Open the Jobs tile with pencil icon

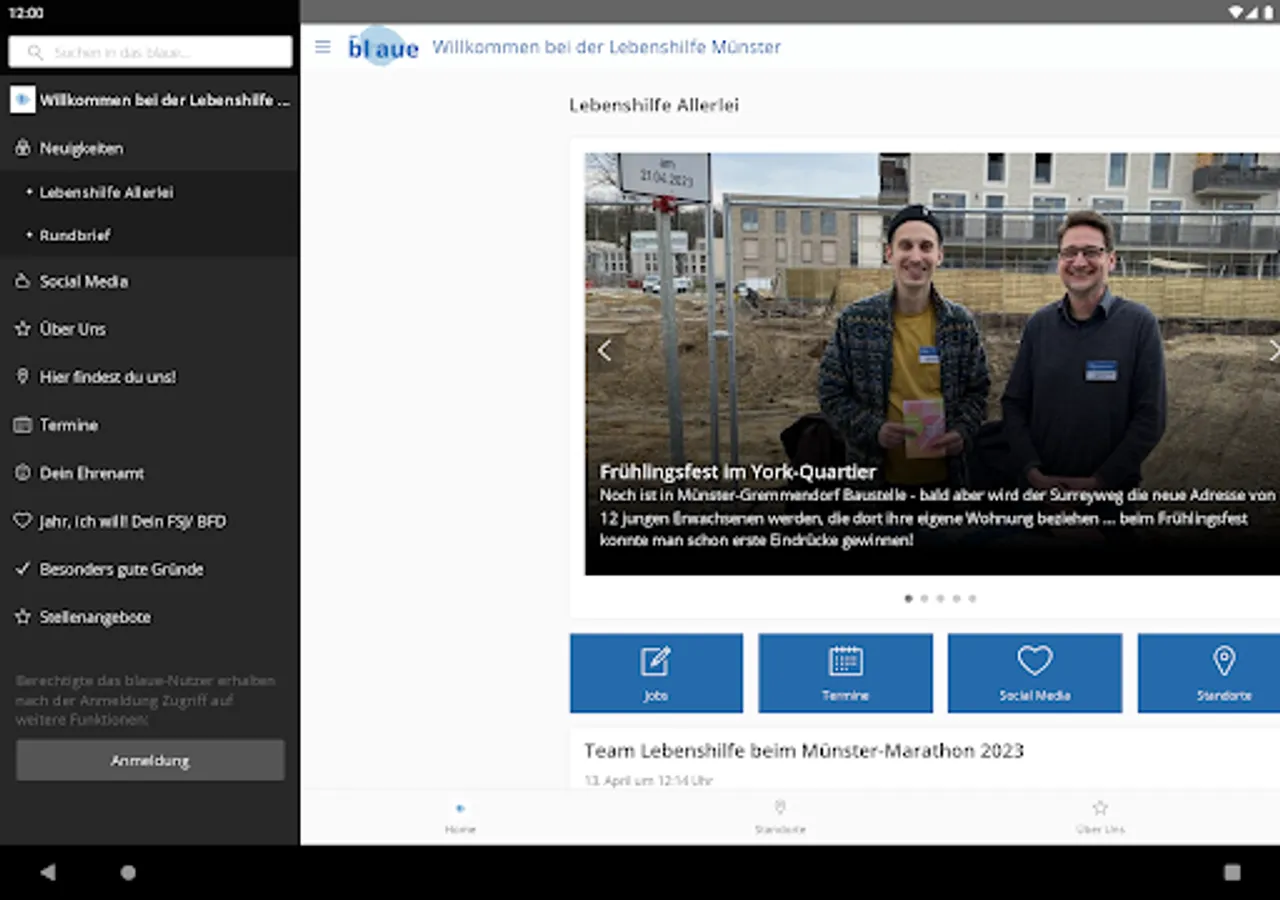656,673
